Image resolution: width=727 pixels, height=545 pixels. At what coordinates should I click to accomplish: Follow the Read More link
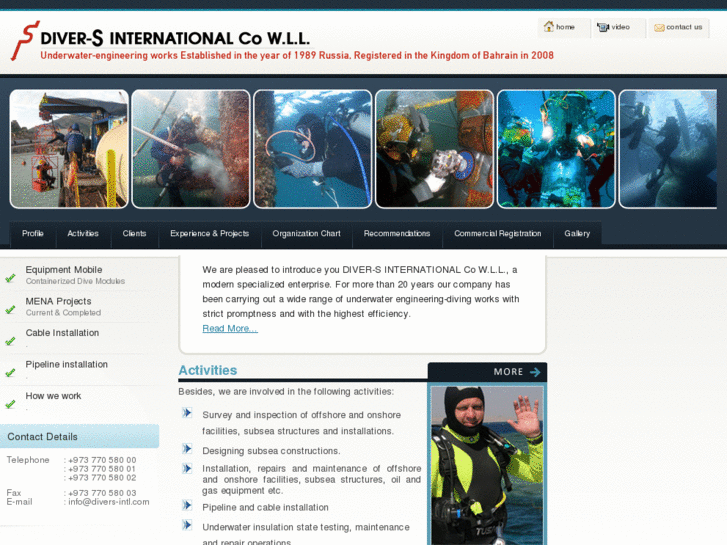point(229,328)
